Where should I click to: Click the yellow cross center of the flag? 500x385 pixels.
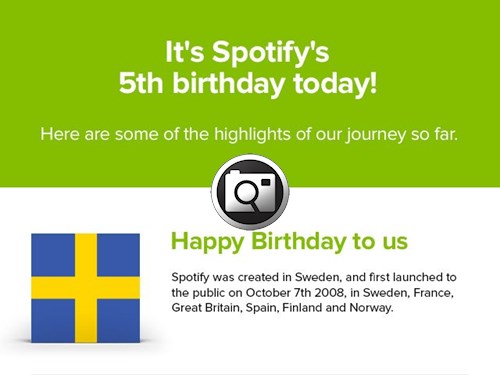coord(86,288)
